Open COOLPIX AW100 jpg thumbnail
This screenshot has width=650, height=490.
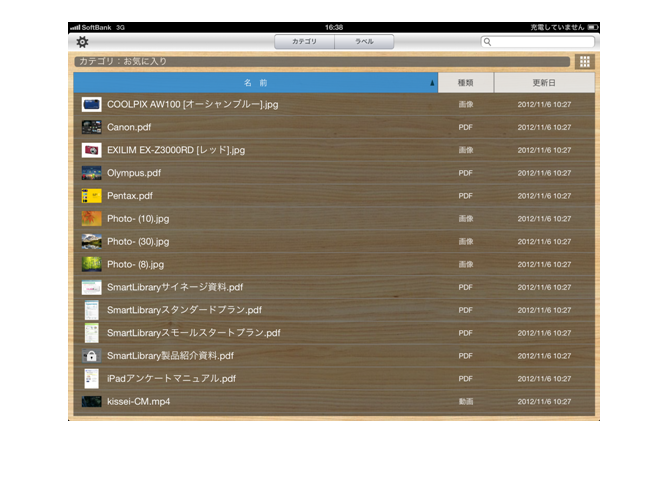pyautogui.click(x=92, y=104)
